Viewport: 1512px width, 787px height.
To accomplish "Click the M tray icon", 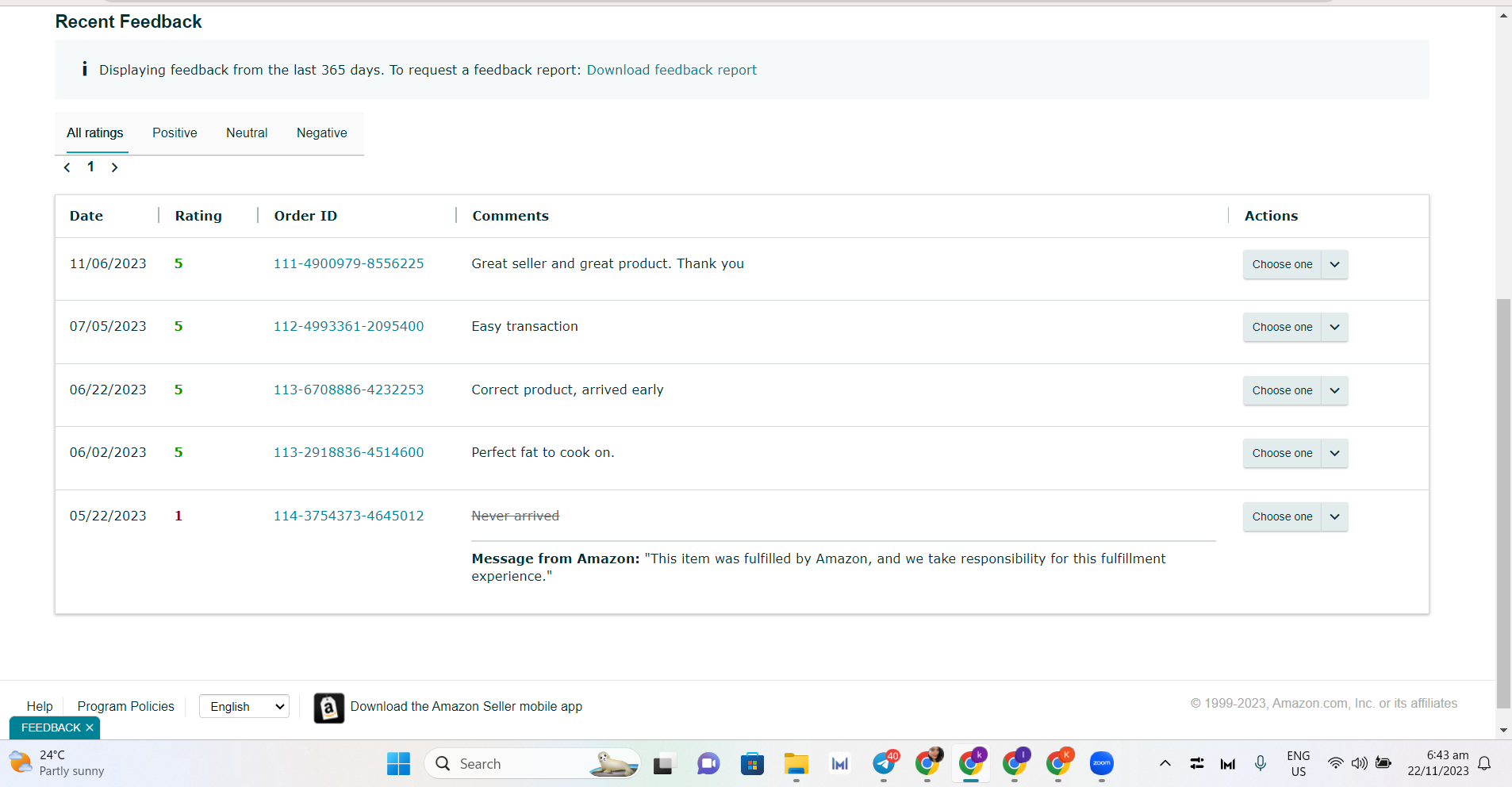I will point(1228,764).
